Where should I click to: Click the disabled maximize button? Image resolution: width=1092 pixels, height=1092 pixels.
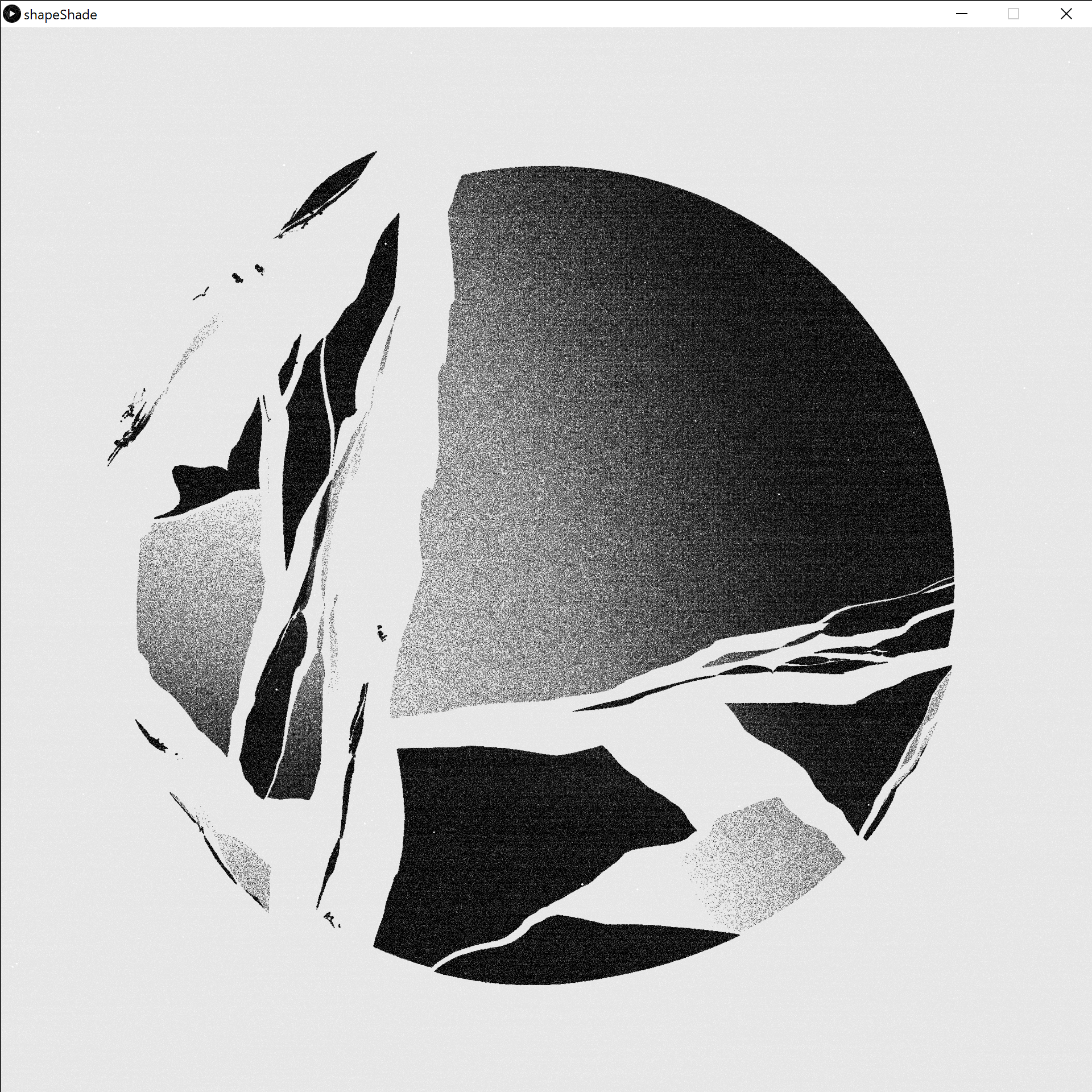point(1014,14)
